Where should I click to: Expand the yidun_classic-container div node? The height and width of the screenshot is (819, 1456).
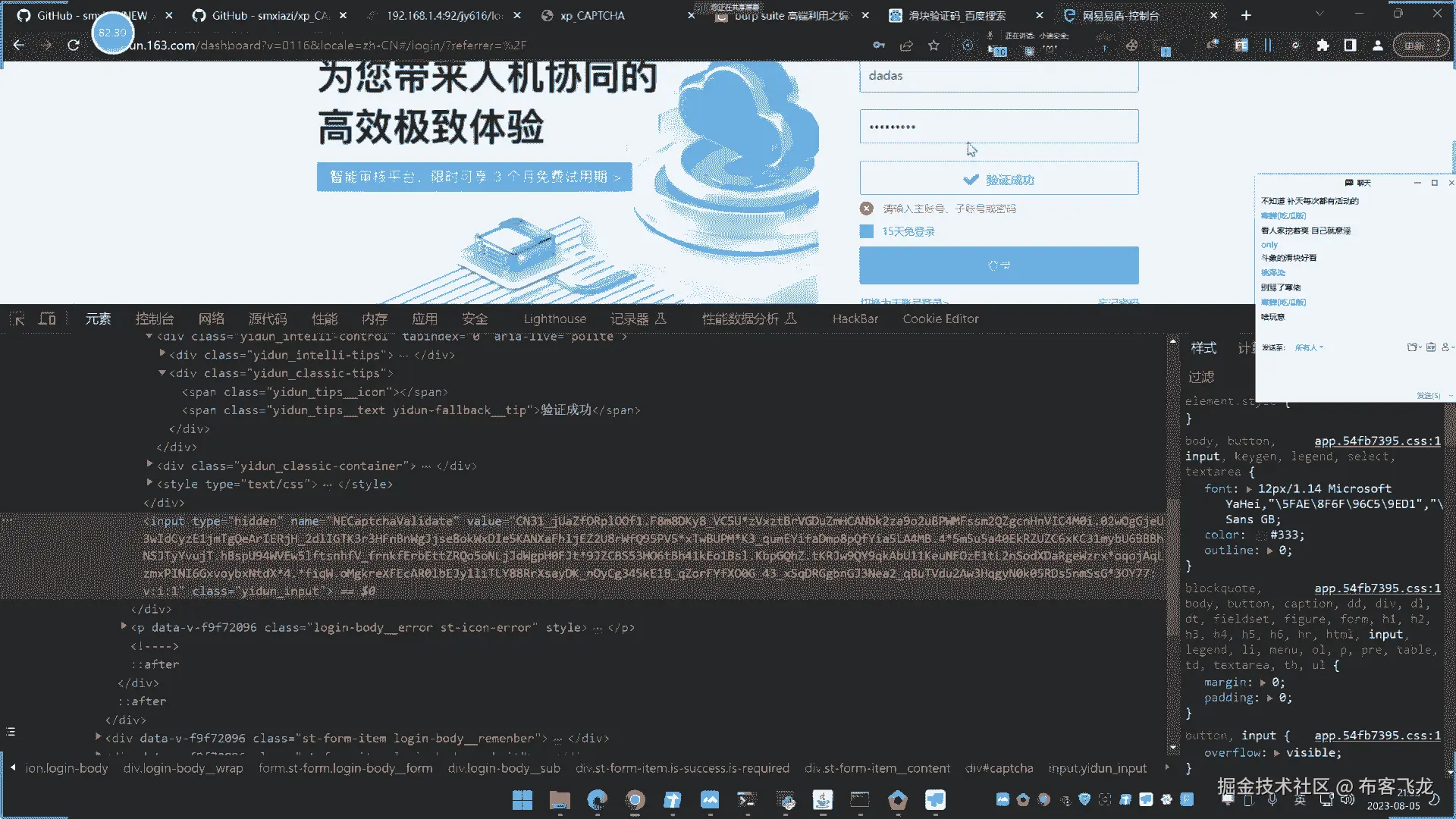pos(149,465)
